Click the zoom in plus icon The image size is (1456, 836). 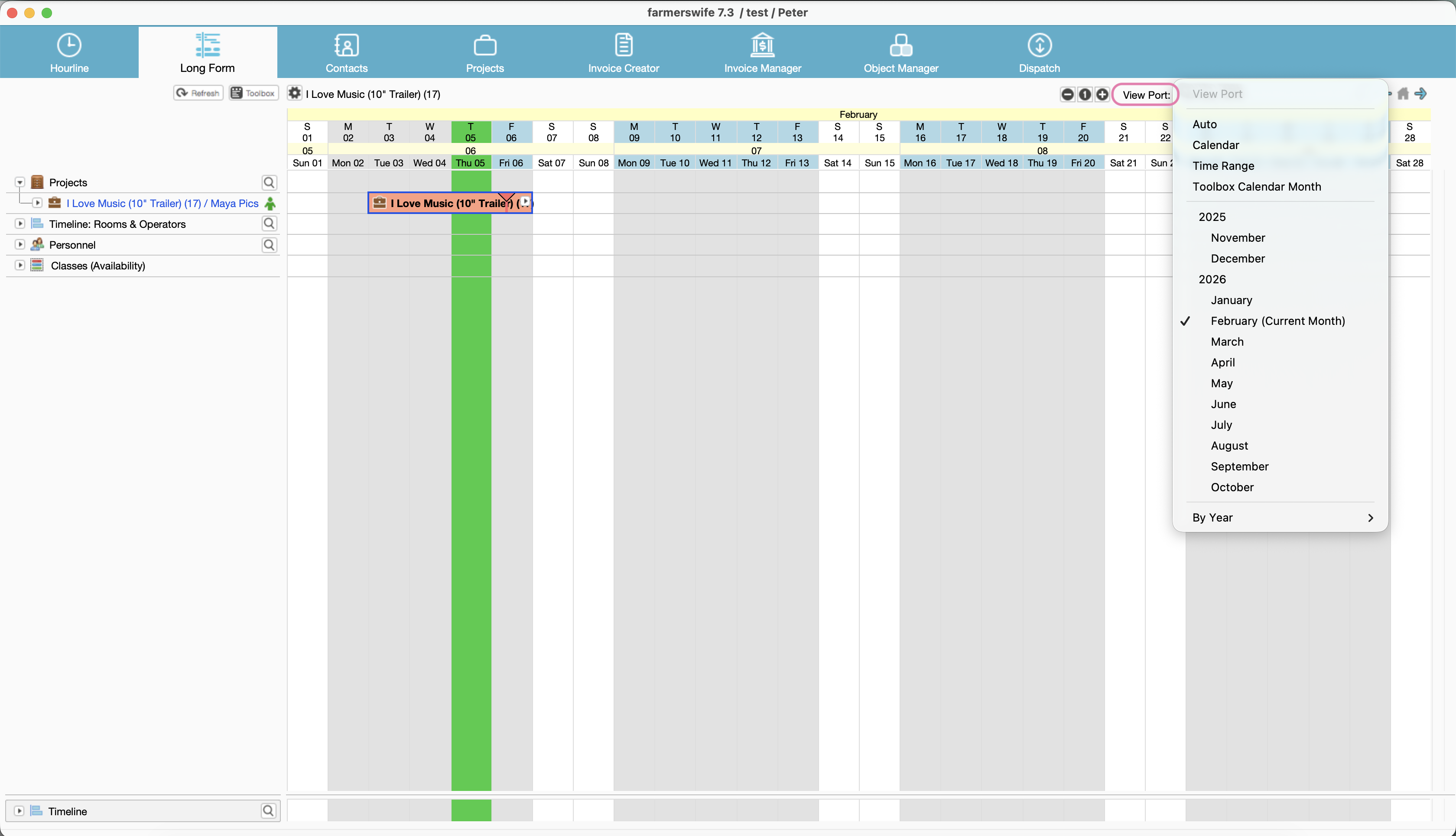click(x=1102, y=95)
